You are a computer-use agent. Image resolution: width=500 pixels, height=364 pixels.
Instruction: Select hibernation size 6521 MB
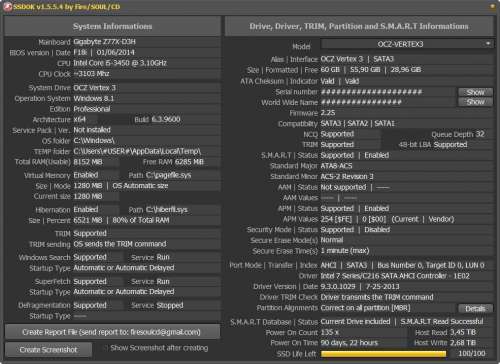88,220
